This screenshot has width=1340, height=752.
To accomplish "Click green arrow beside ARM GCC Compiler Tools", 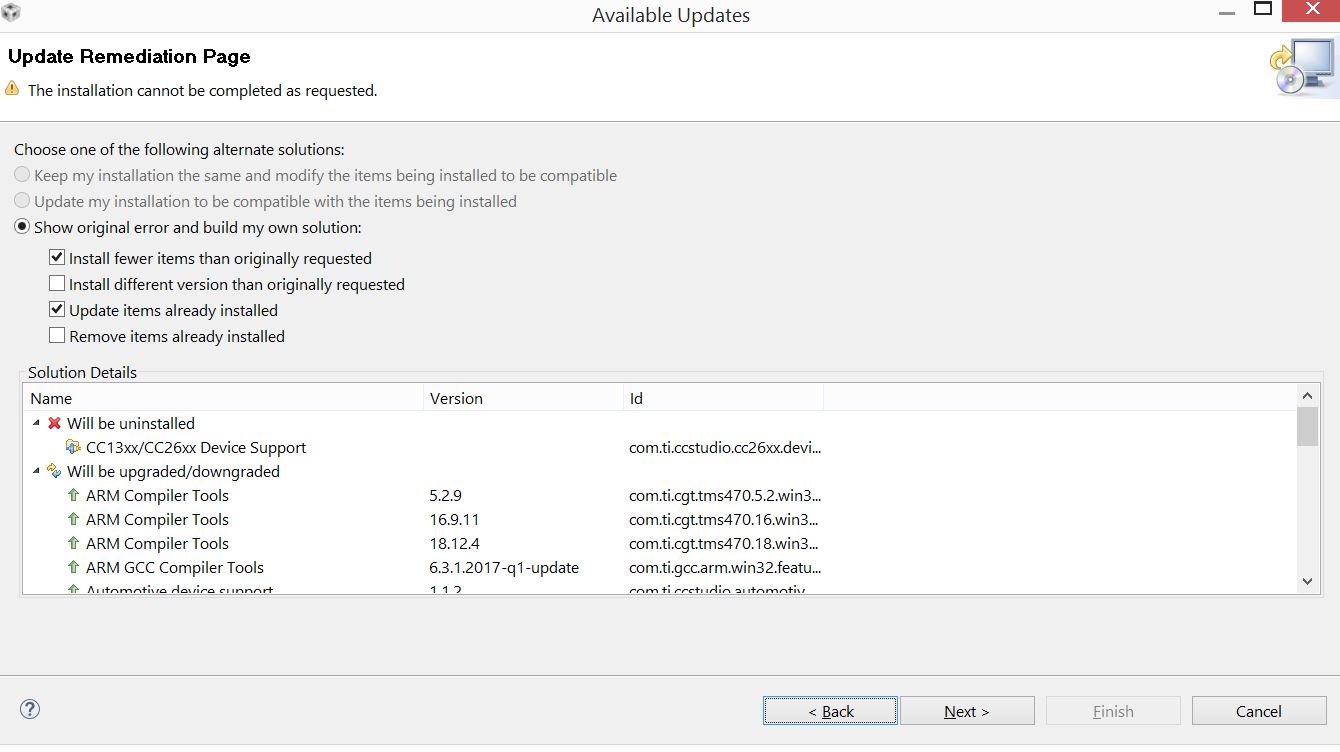I will pyautogui.click(x=73, y=568).
